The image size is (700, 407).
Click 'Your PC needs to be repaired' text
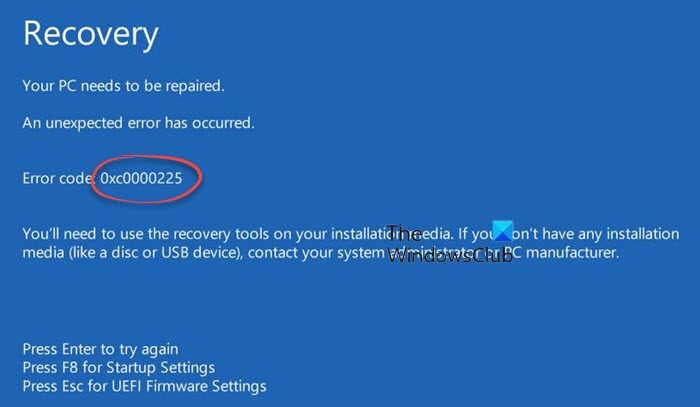click(124, 85)
